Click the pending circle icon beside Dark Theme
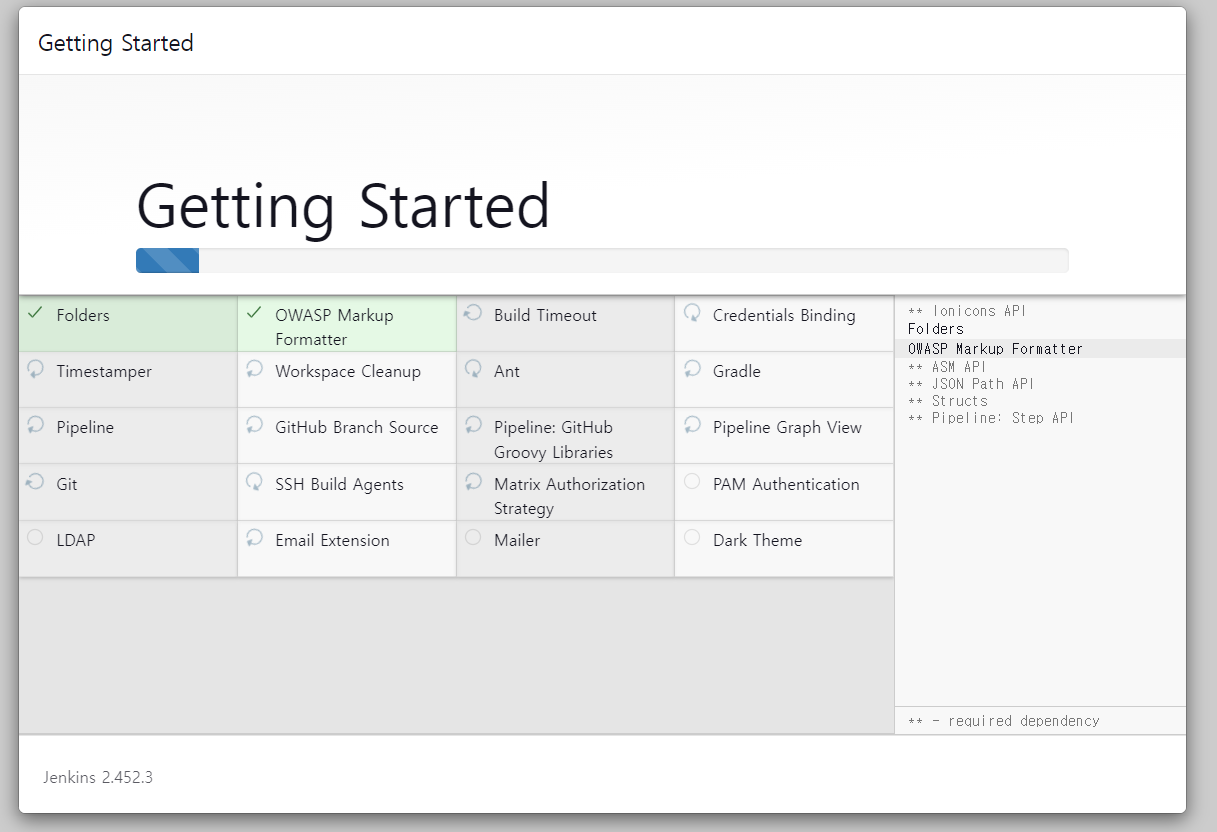The width and height of the screenshot is (1217, 832). pyautogui.click(x=692, y=538)
